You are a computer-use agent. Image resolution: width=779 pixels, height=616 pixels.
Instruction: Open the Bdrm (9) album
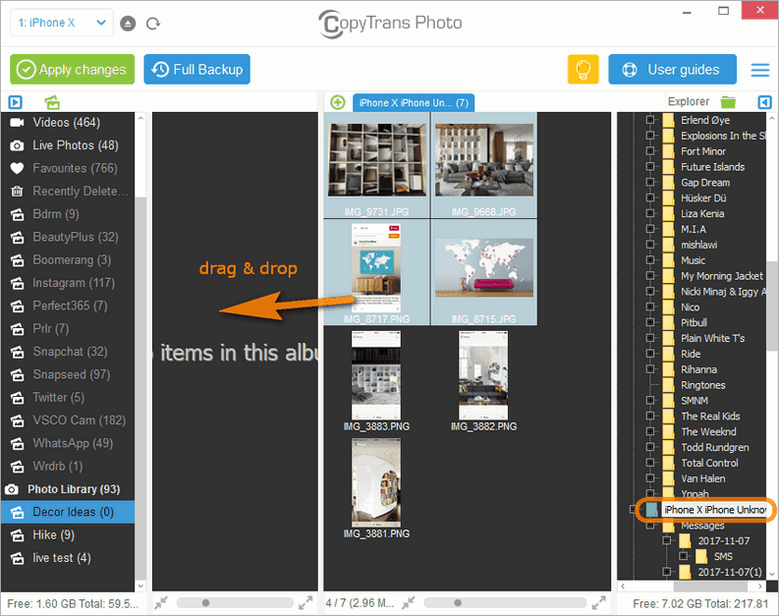tap(68, 214)
